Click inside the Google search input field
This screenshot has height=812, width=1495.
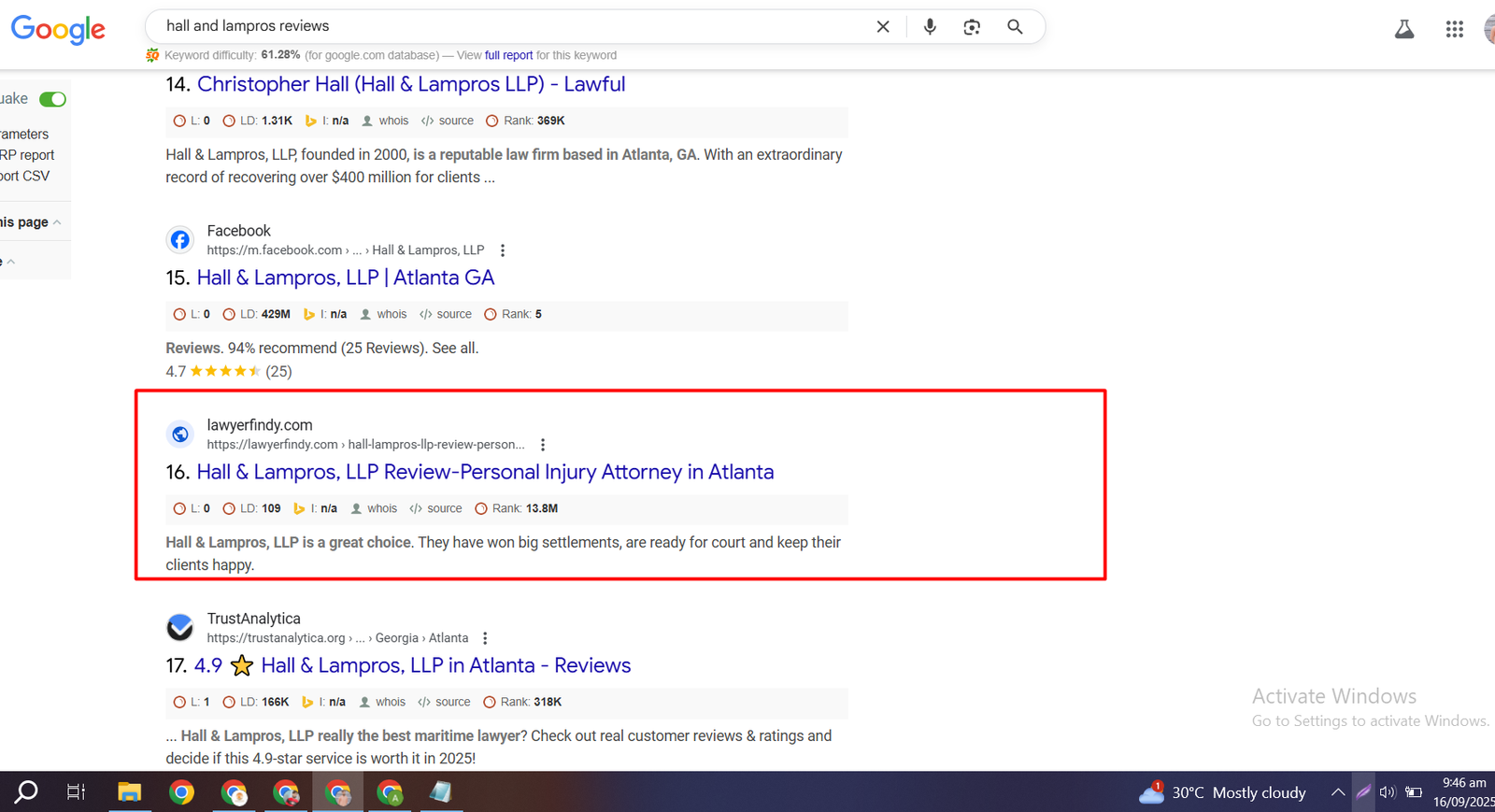coord(505,26)
